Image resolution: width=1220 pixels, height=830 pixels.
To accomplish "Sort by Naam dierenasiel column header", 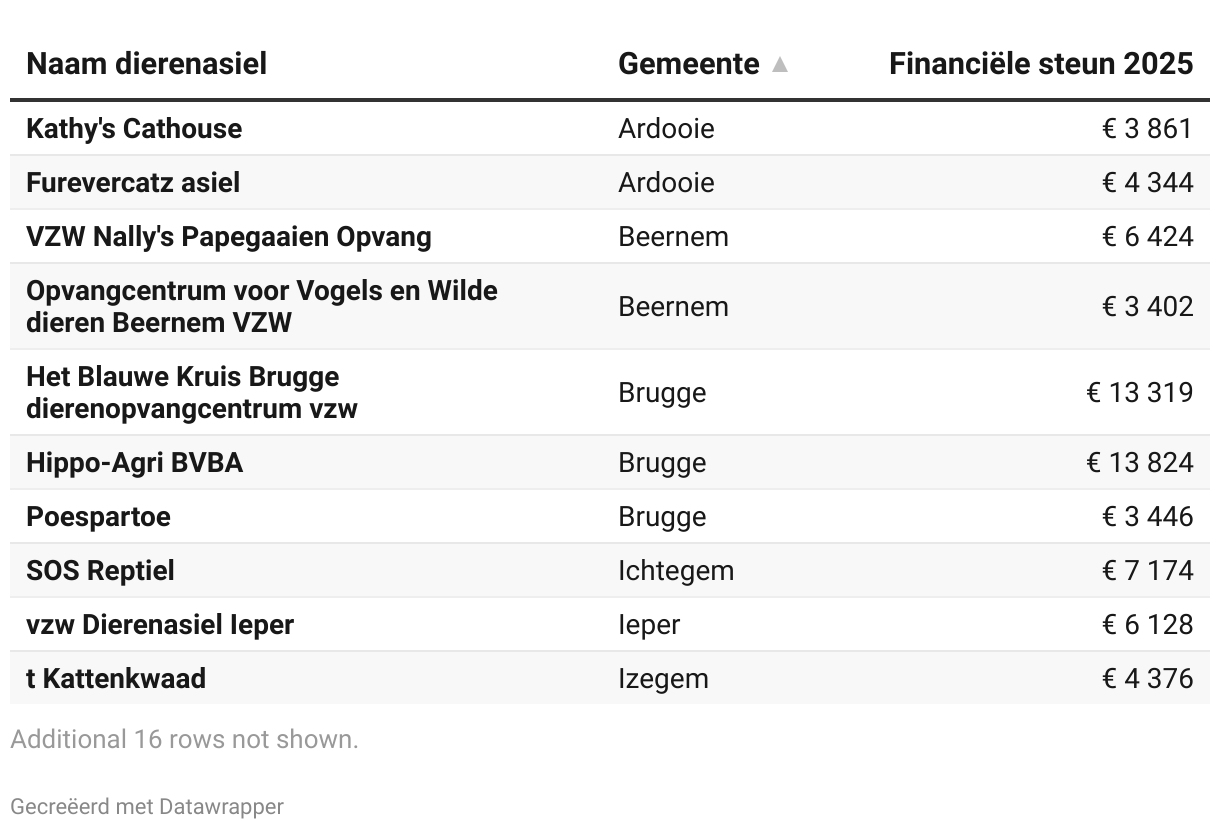I will pos(146,64).
